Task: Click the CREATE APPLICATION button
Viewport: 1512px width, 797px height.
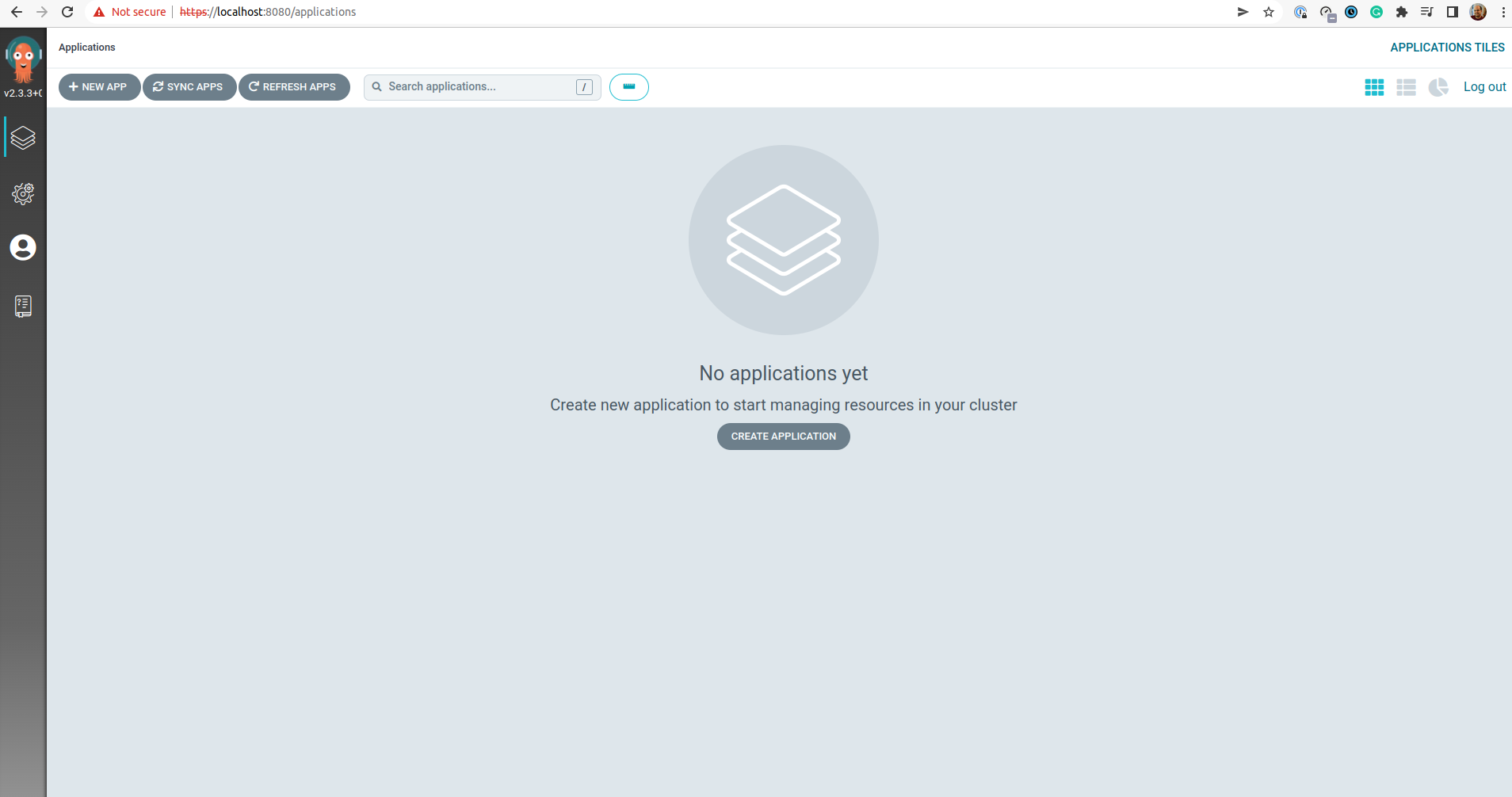Action: 784,437
